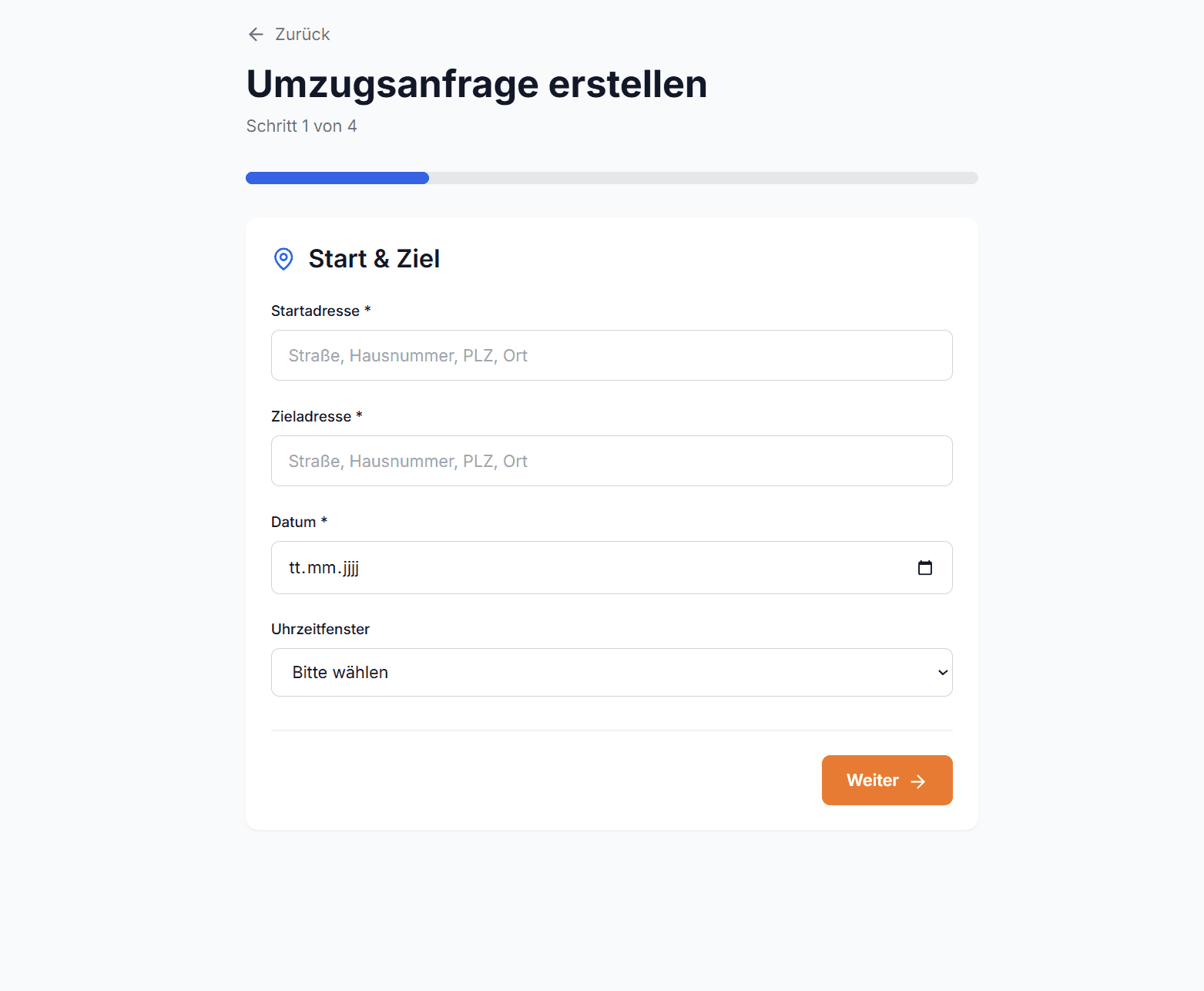Go back via the Zurück link
The width and height of the screenshot is (1204, 991).
point(302,35)
